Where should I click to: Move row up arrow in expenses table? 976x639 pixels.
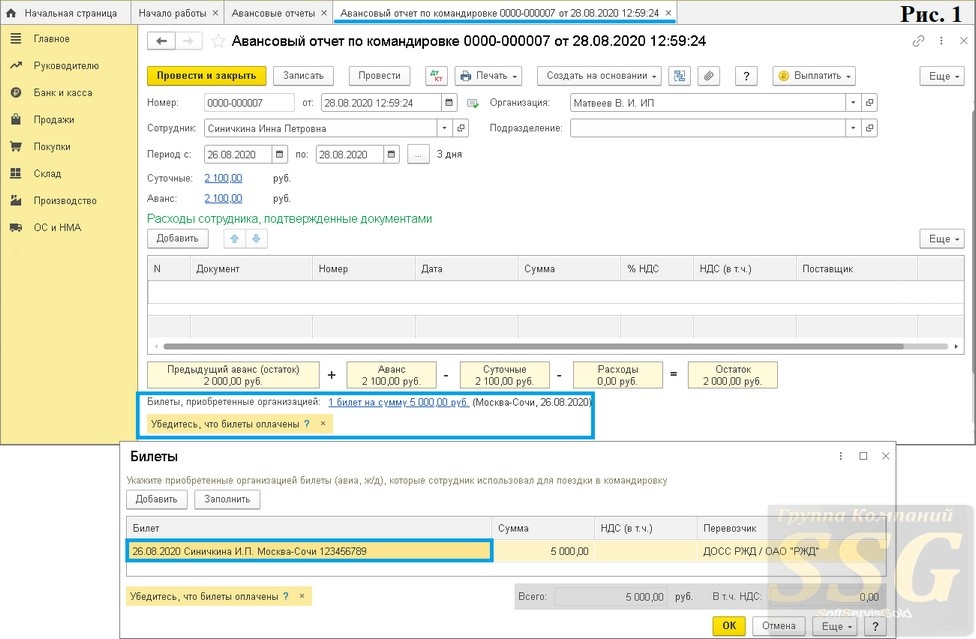click(235, 238)
